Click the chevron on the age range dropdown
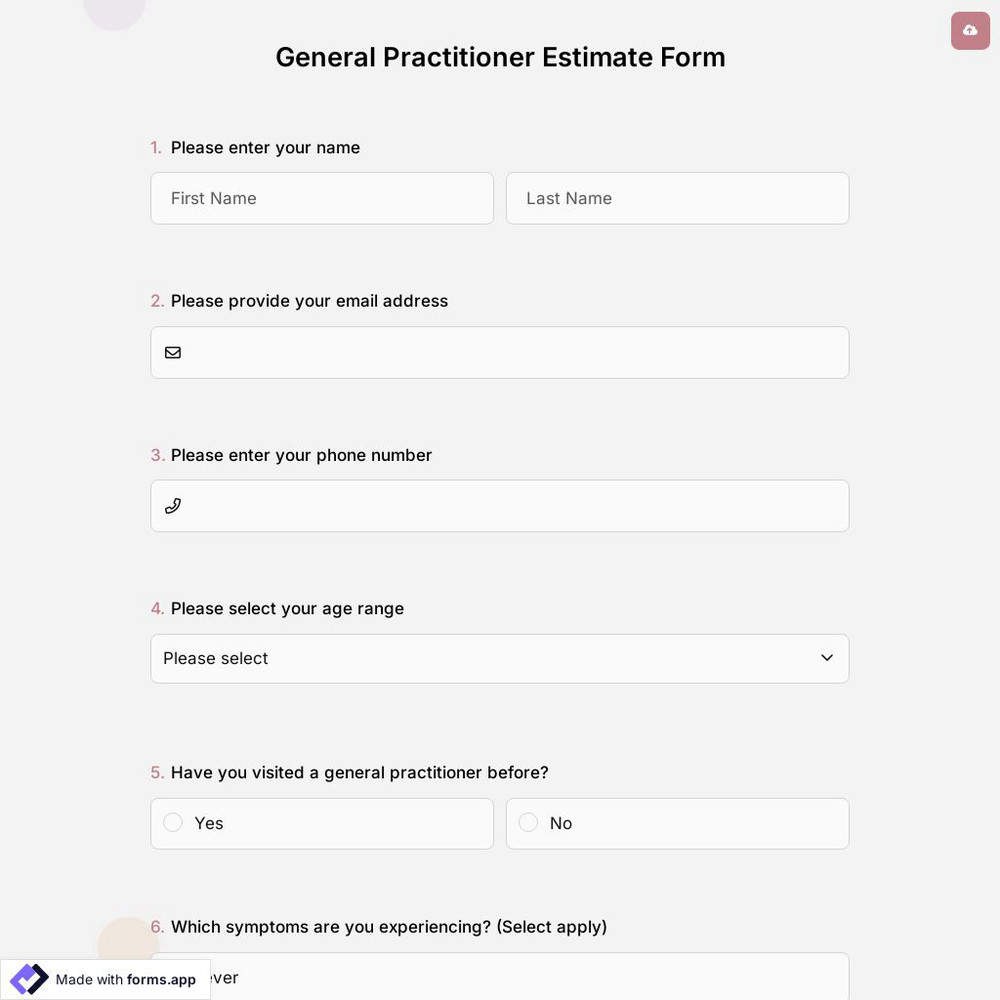The image size is (1000, 1000). [827, 658]
